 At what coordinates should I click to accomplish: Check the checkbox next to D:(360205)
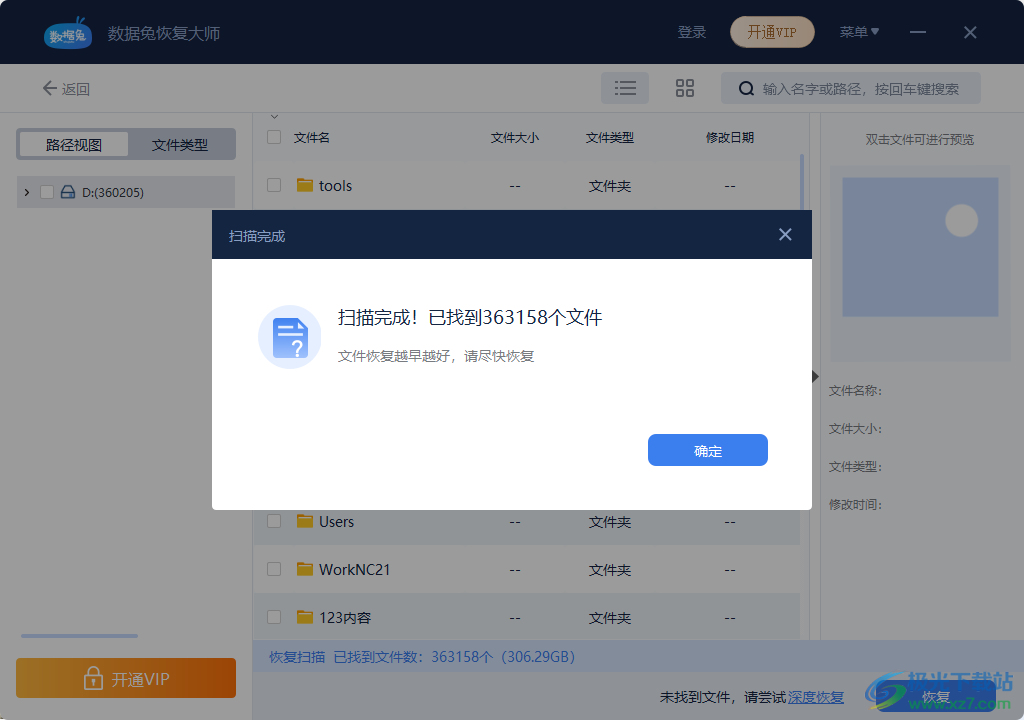(44, 192)
